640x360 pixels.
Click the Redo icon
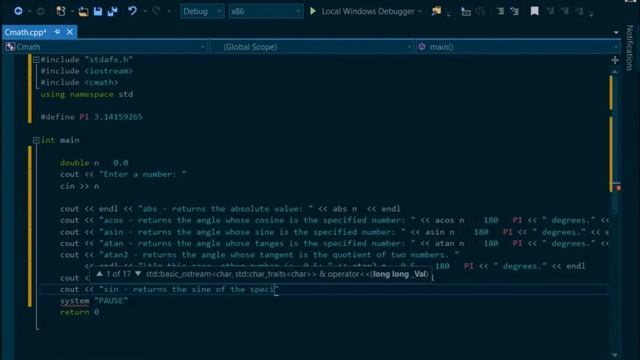(x=156, y=11)
